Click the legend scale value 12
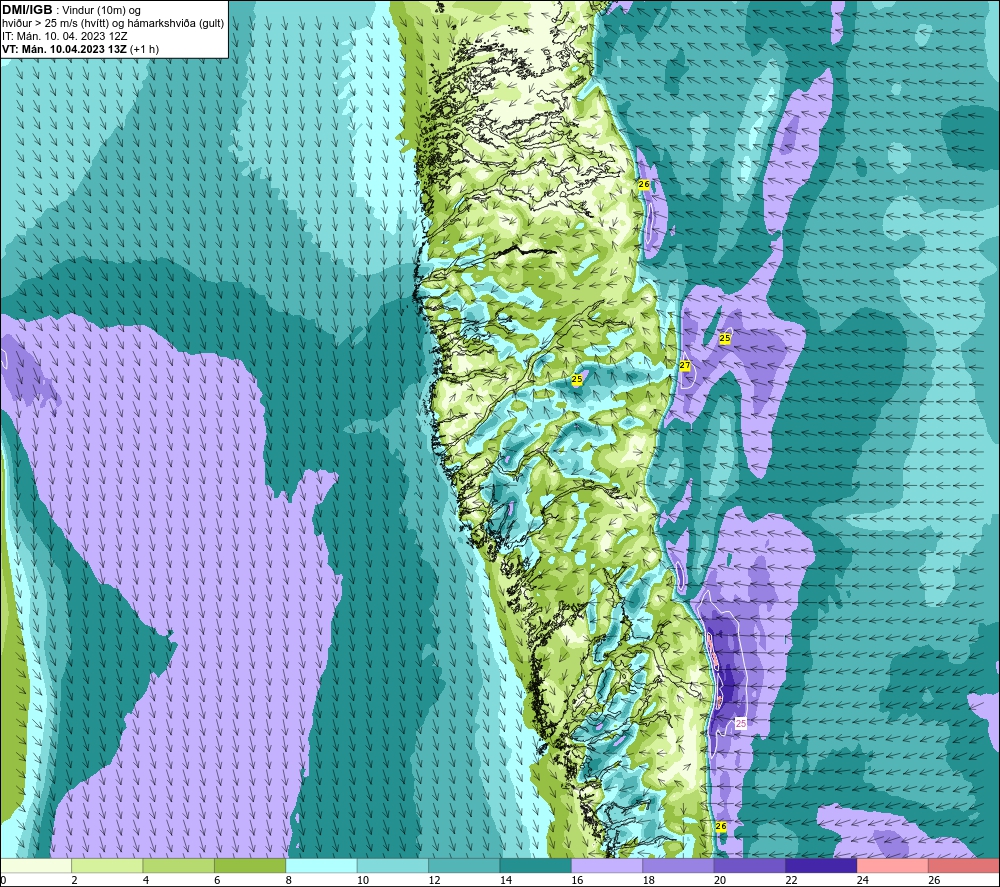1000x887 pixels. (x=434, y=880)
